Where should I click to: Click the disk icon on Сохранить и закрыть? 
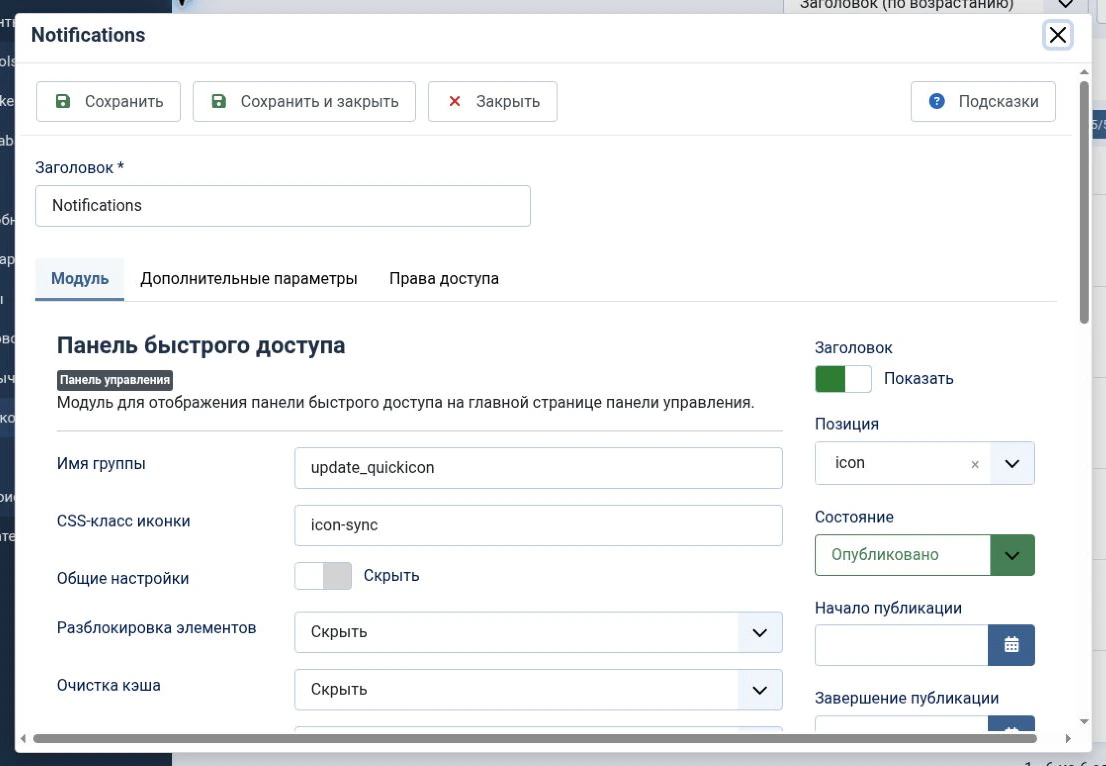[x=219, y=101]
